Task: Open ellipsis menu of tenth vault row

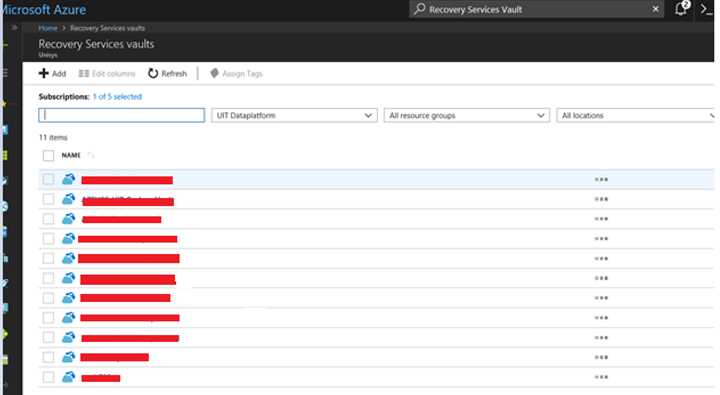Action: pos(601,357)
